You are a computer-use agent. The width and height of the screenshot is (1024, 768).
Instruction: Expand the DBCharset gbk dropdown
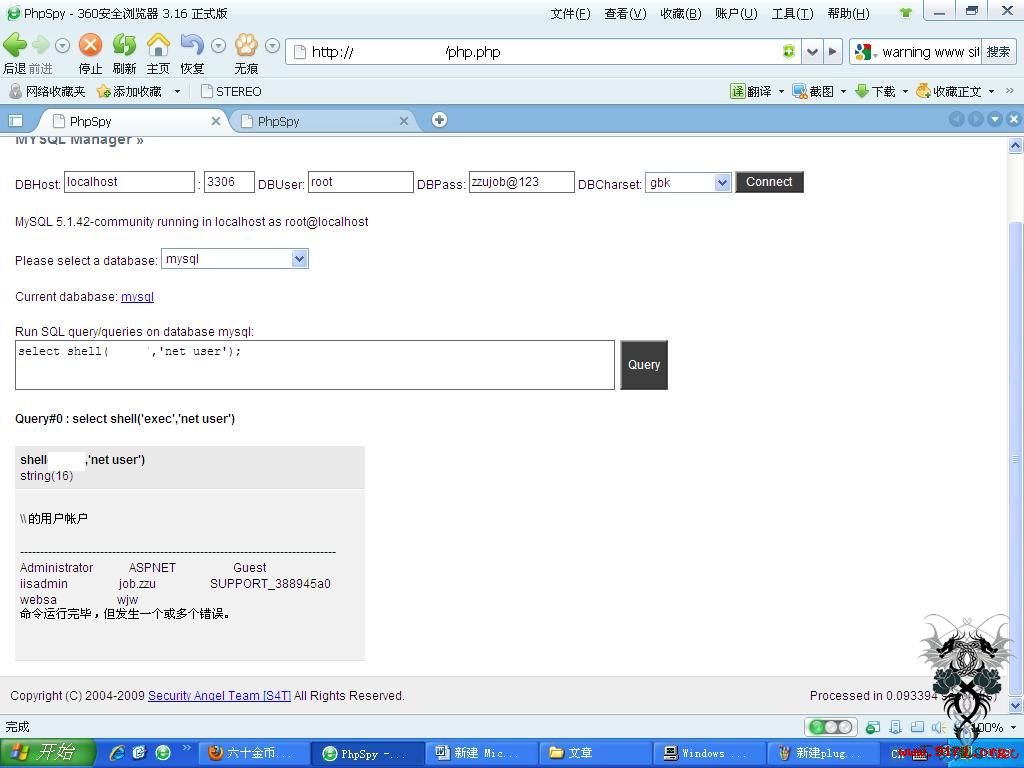[722, 183]
